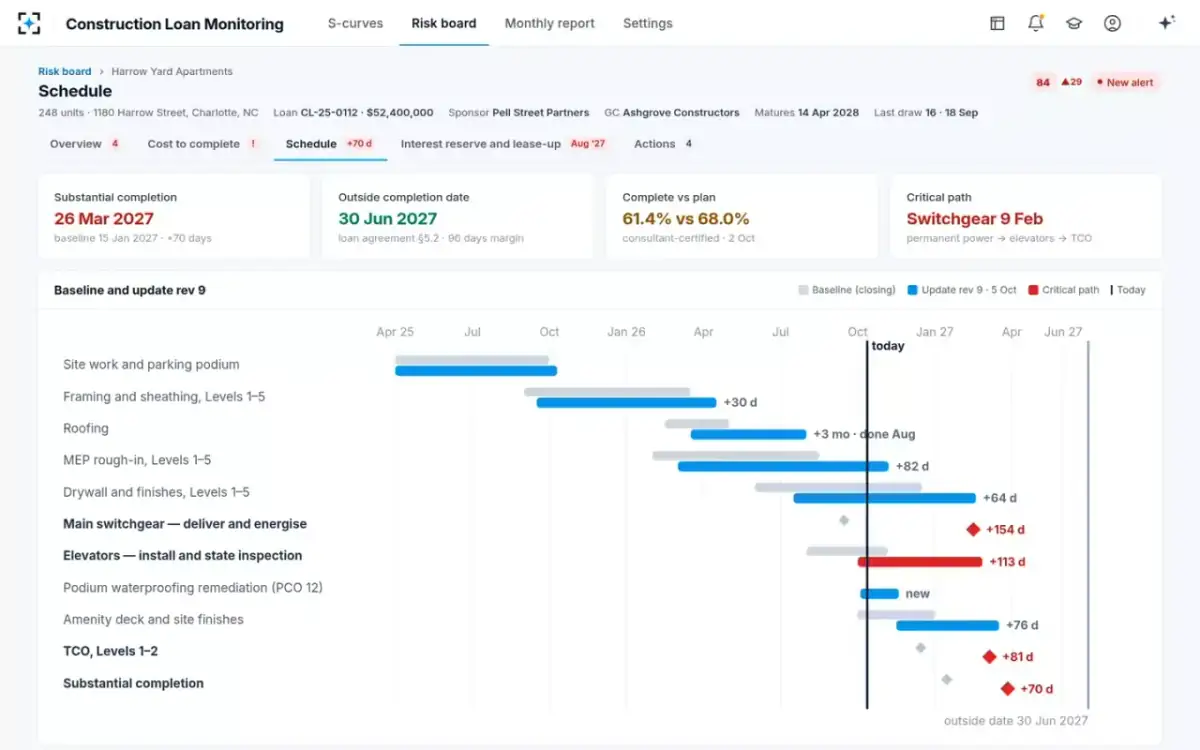1200x750 pixels.
Task: Select the Risk board top tab
Action: click(x=444, y=23)
